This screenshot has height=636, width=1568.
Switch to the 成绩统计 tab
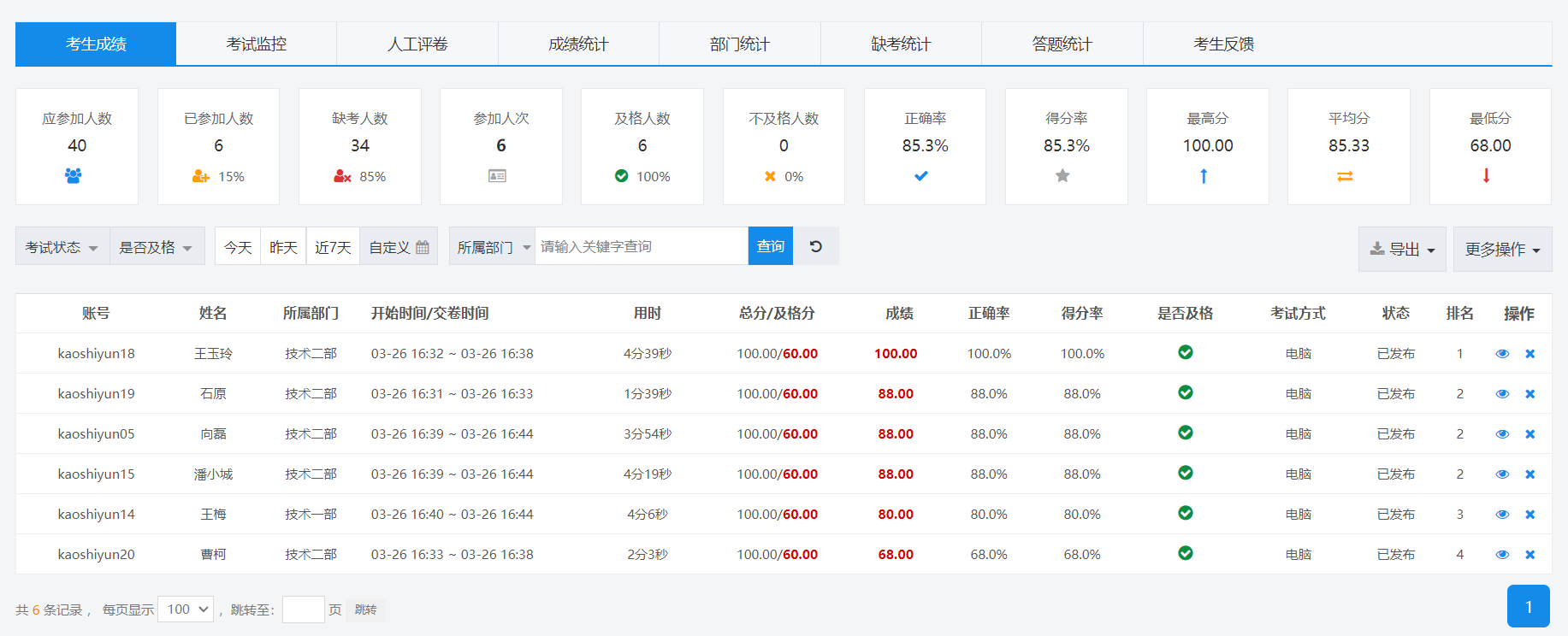coord(578,44)
